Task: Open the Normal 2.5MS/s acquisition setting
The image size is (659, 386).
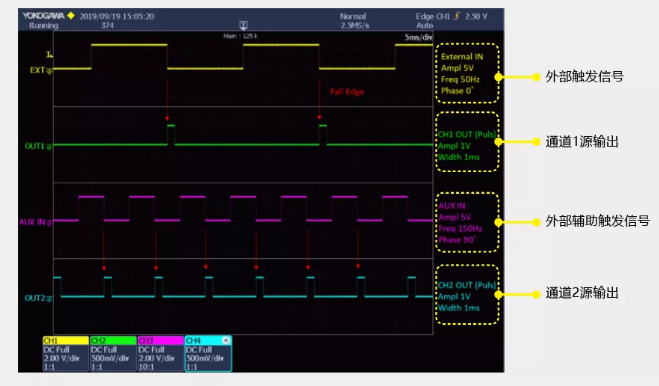Action: click(354, 21)
